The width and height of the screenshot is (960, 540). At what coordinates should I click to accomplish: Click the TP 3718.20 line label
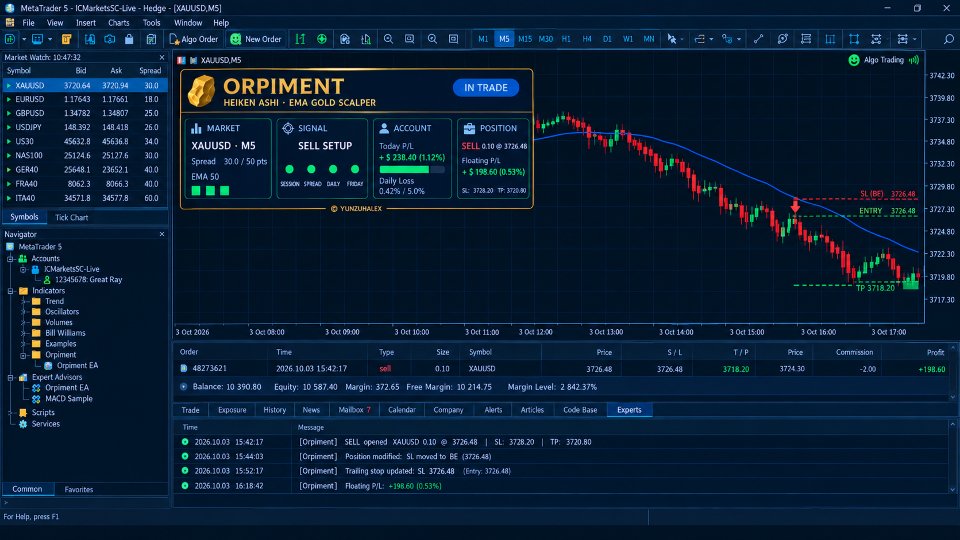[x=876, y=288]
